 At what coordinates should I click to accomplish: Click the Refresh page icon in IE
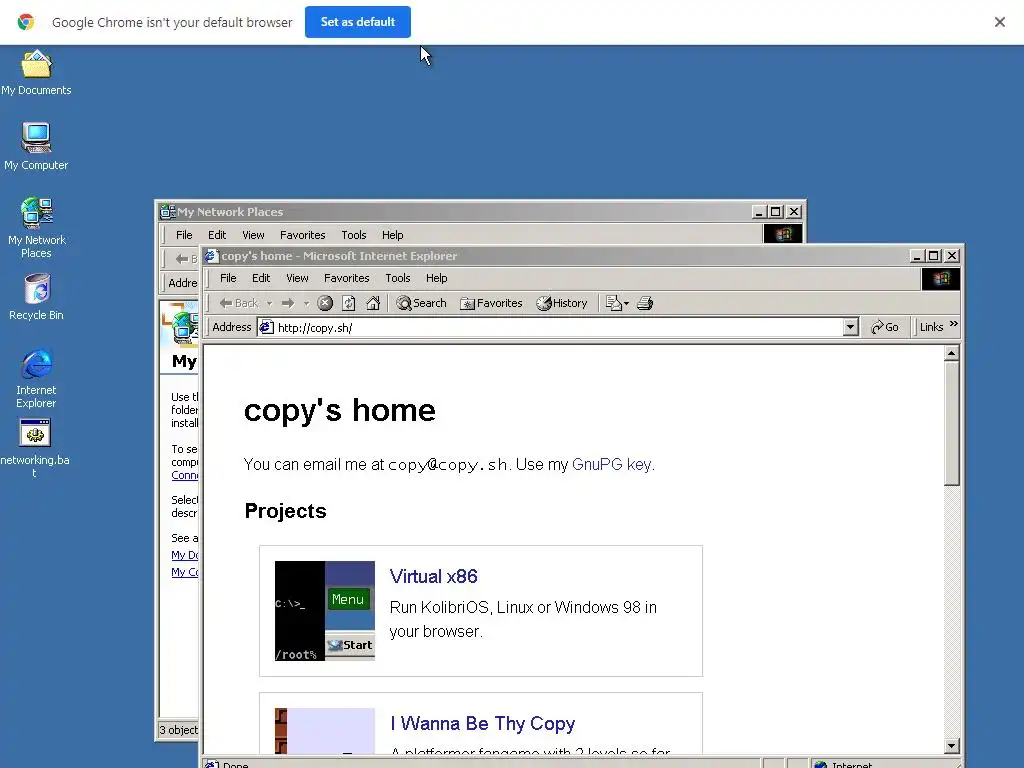point(349,303)
